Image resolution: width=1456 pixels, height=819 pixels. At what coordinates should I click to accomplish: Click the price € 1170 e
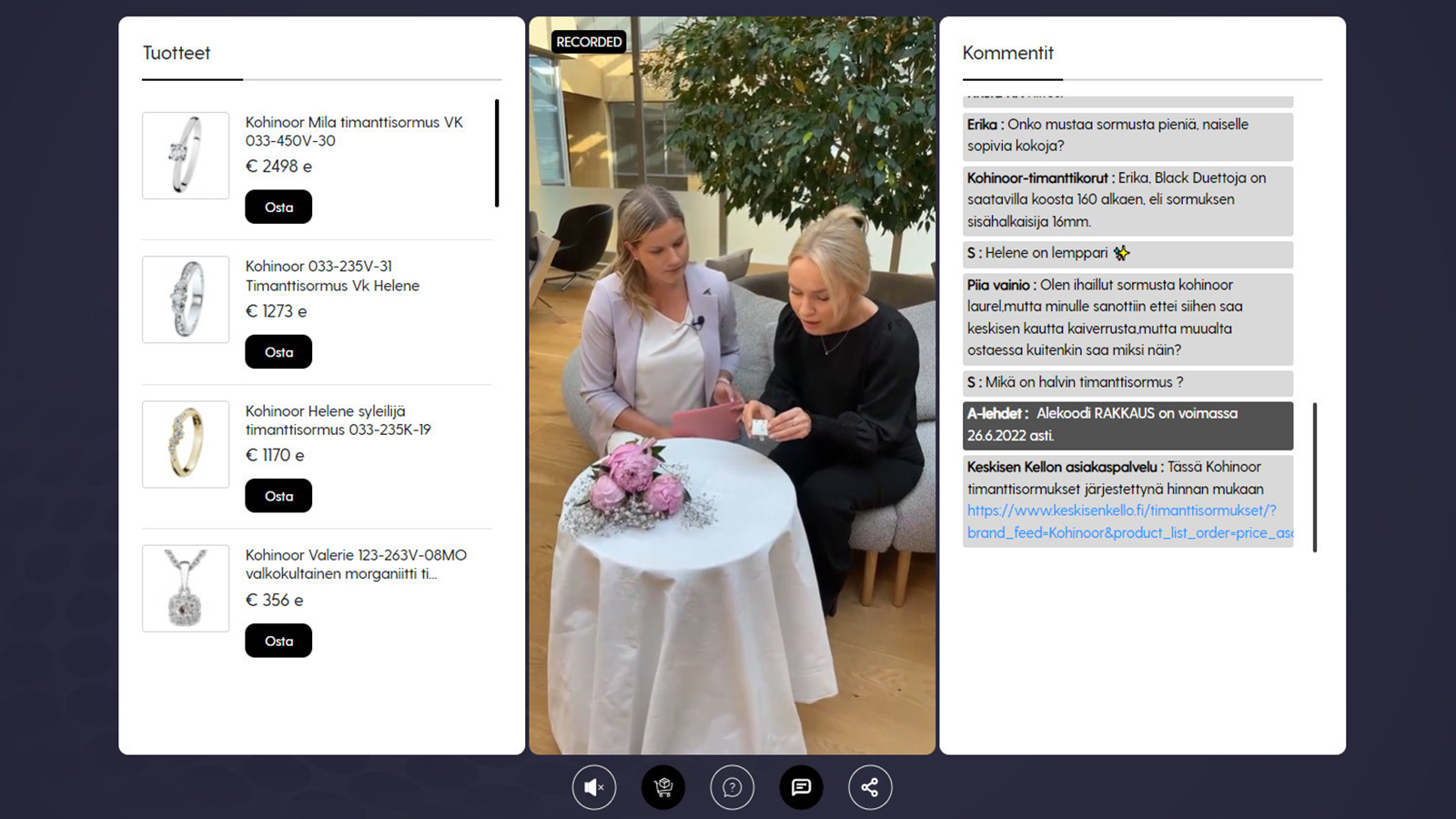click(x=275, y=455)
